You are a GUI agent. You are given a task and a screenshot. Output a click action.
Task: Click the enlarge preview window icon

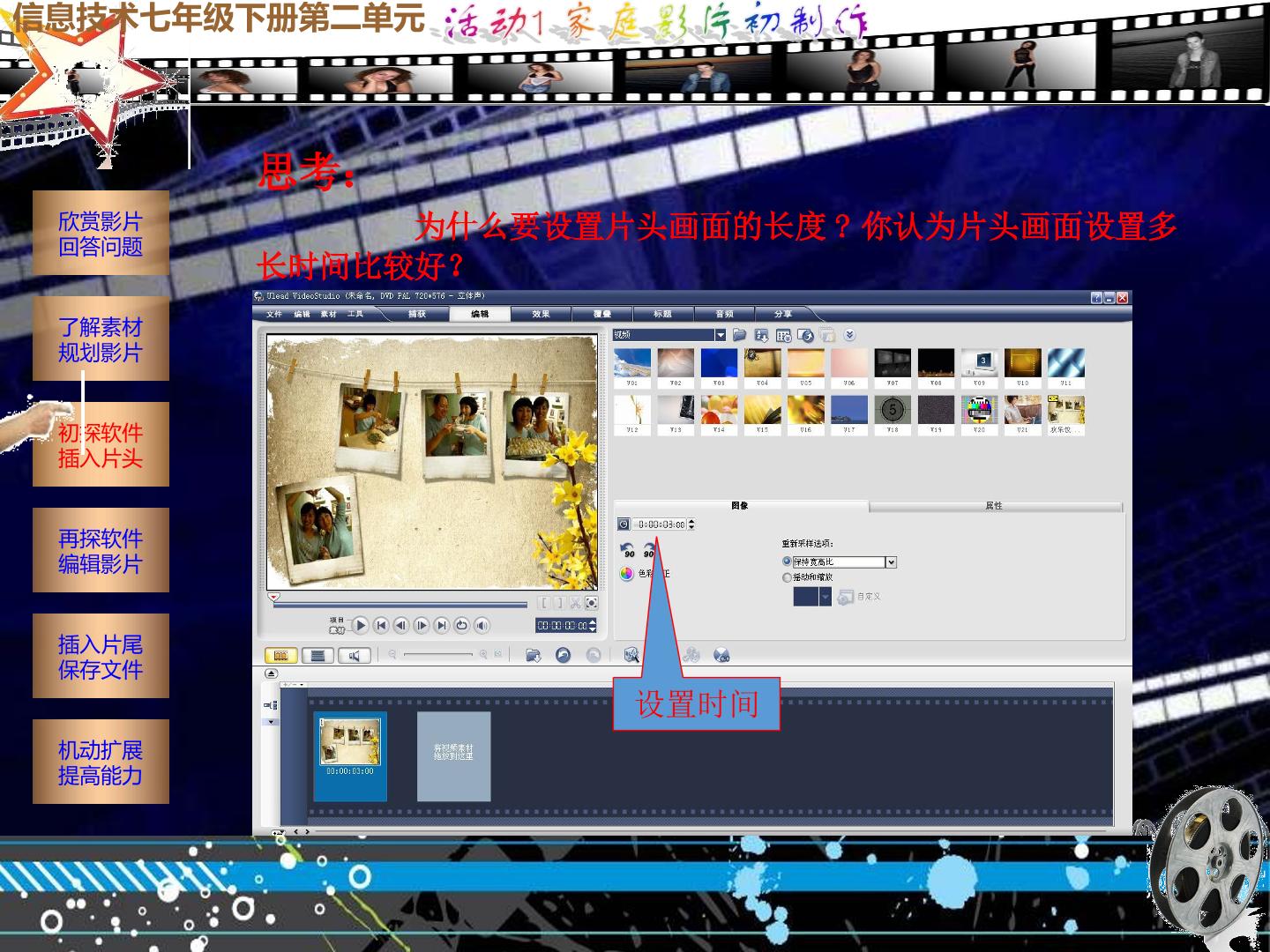point(591,603)
